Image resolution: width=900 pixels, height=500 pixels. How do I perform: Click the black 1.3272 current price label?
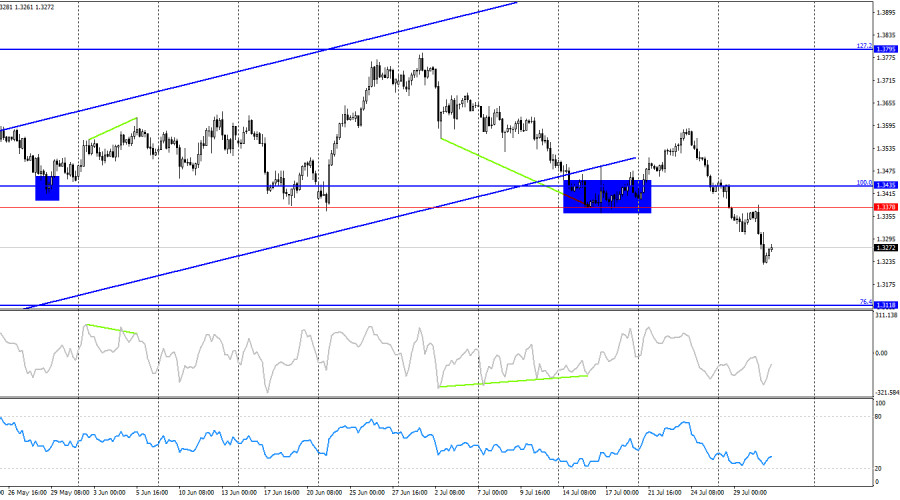(x=886, y=247)
